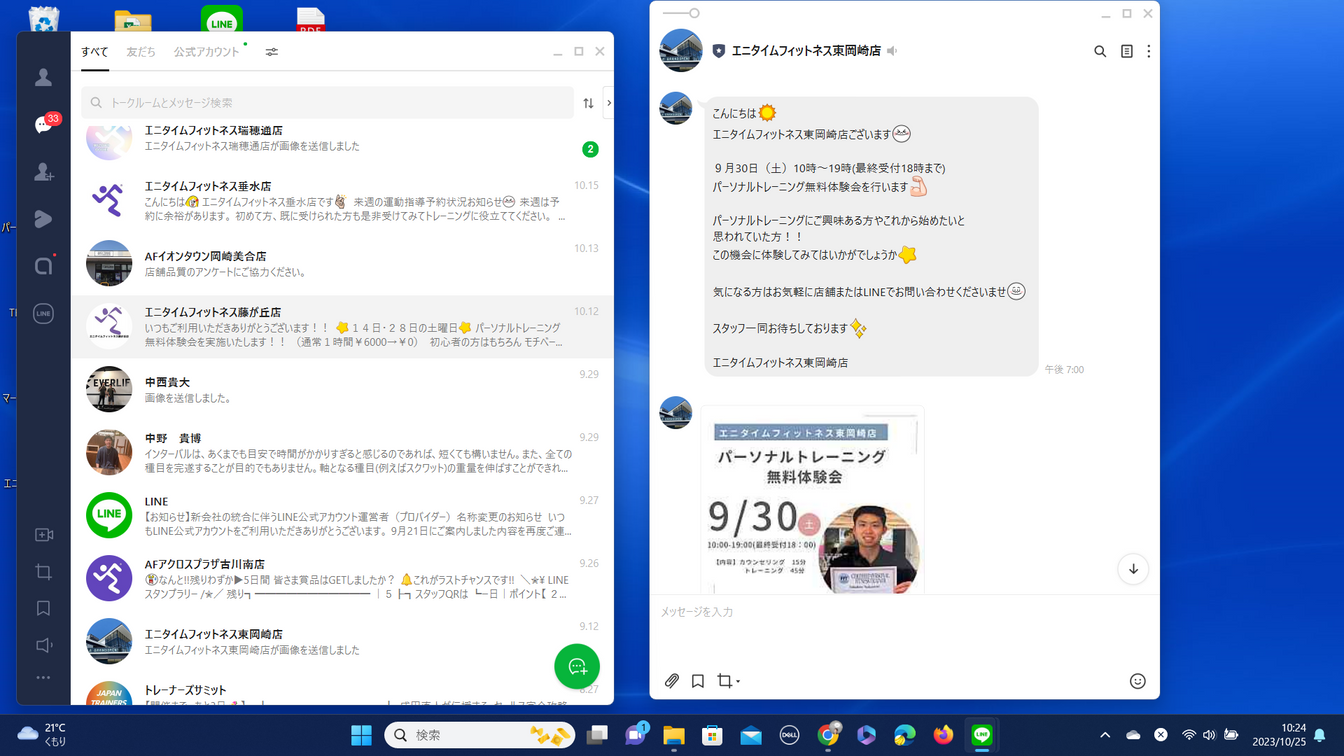The height and width of the screenshot is (756, 1344).
Task: Switch to the 公式アカウント tab
Action: click(207, 52)
